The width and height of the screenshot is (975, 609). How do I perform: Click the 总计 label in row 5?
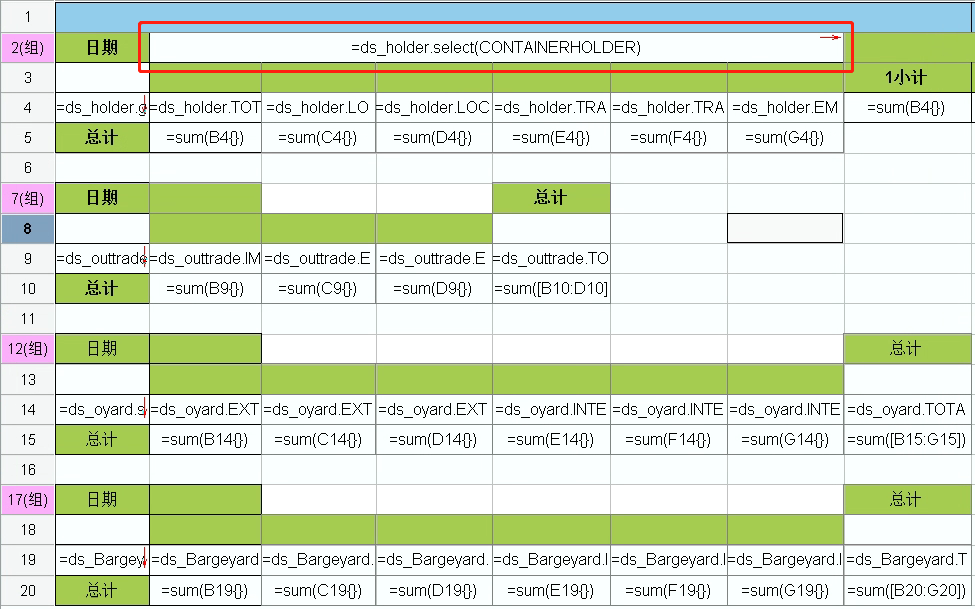(x=102, y=137)
